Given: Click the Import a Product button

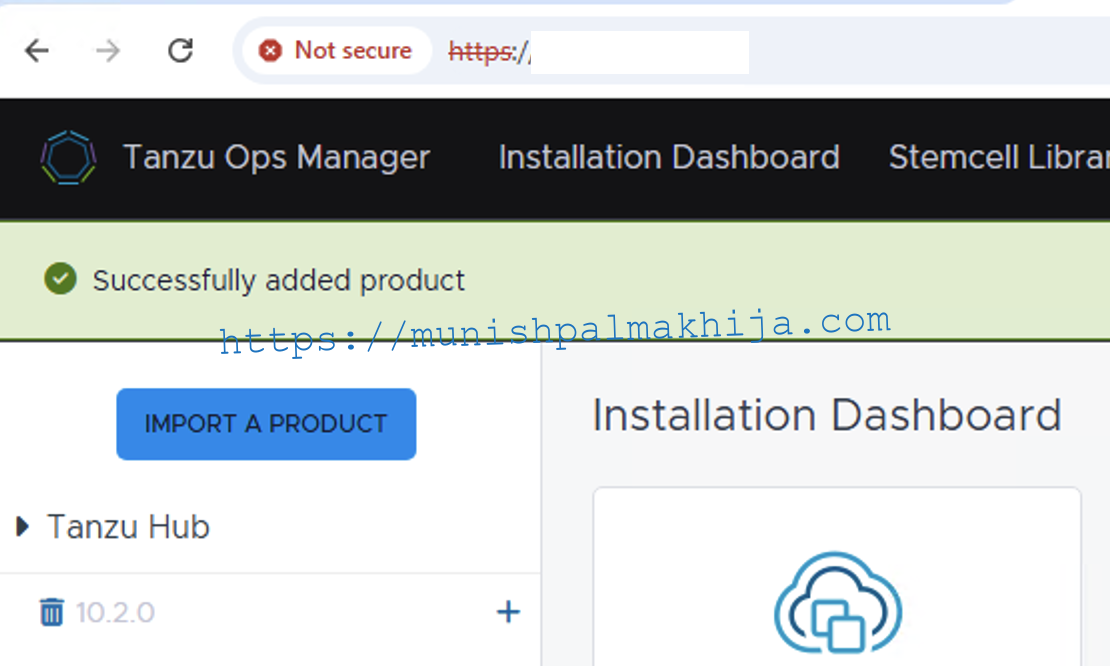Looking at the screenshot, I should click(266, 424).
